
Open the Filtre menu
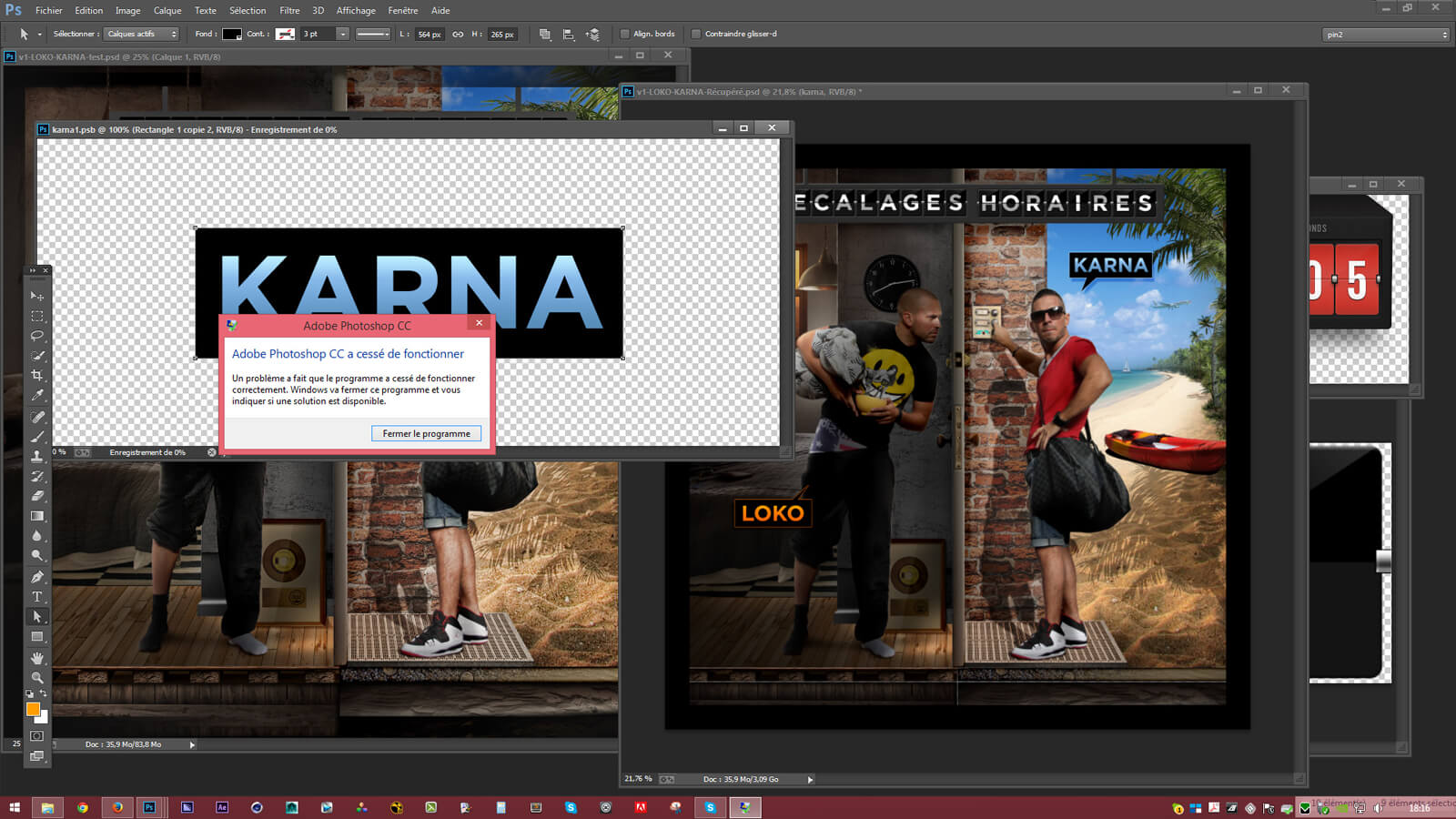tap(289, 10)
